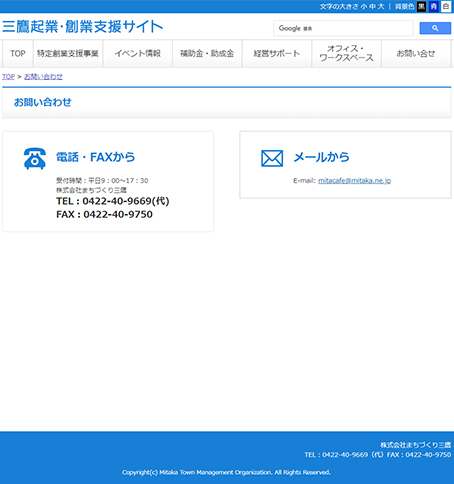Select black background color swatch
This screenshot has height=484, width=454.
point(422,6)
